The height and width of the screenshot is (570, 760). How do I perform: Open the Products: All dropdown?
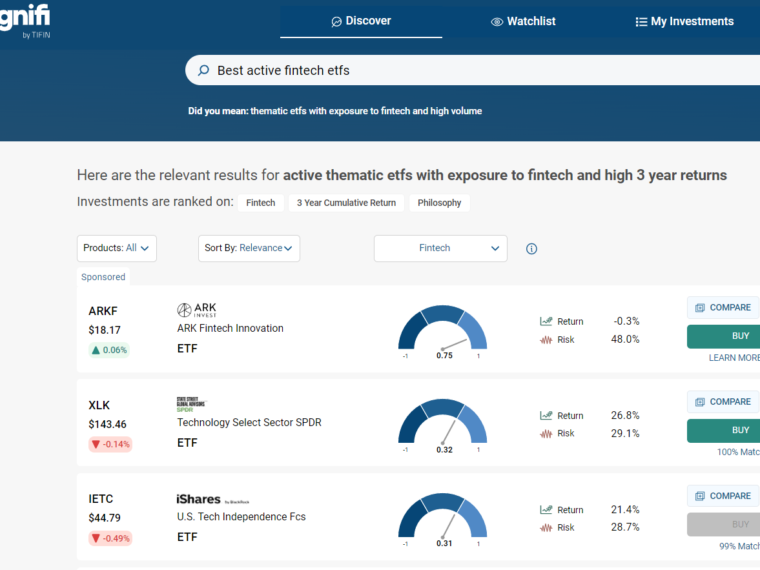[116, 248]
